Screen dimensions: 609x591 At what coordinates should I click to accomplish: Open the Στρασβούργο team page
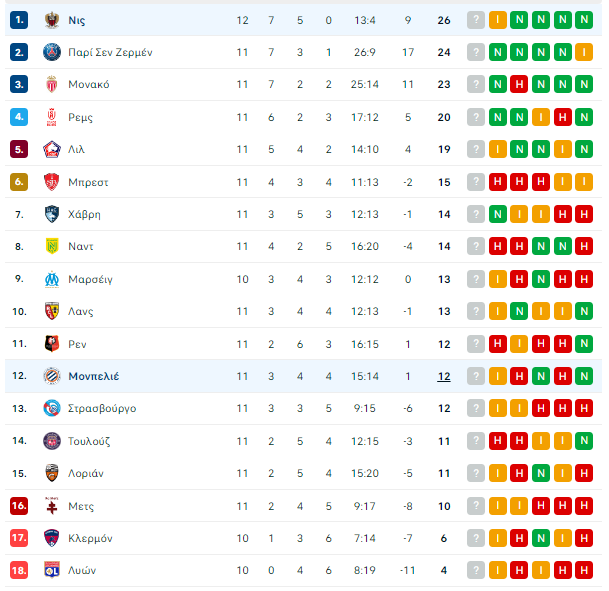102,408
